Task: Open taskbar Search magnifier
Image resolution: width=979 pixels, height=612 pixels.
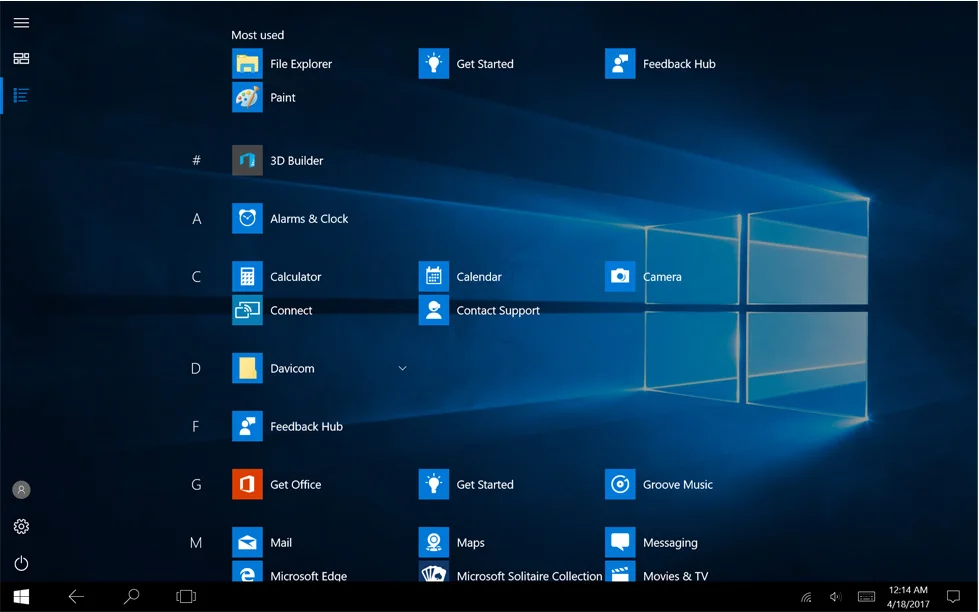Action: (131, 597)
